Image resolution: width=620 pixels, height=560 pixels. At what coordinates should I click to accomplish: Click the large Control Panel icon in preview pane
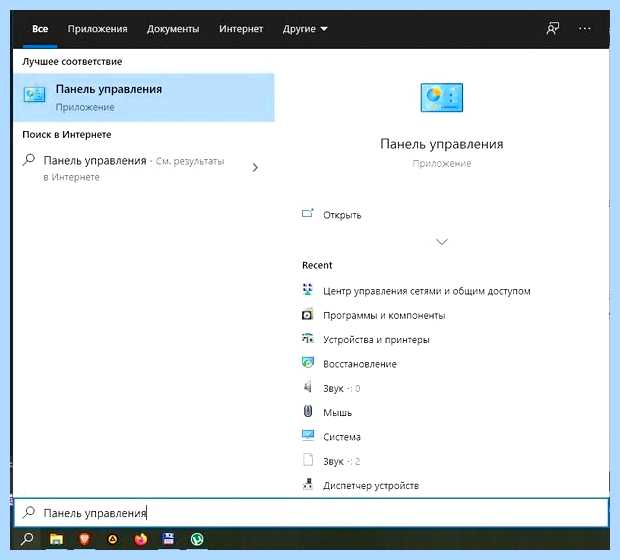[442, 97]
